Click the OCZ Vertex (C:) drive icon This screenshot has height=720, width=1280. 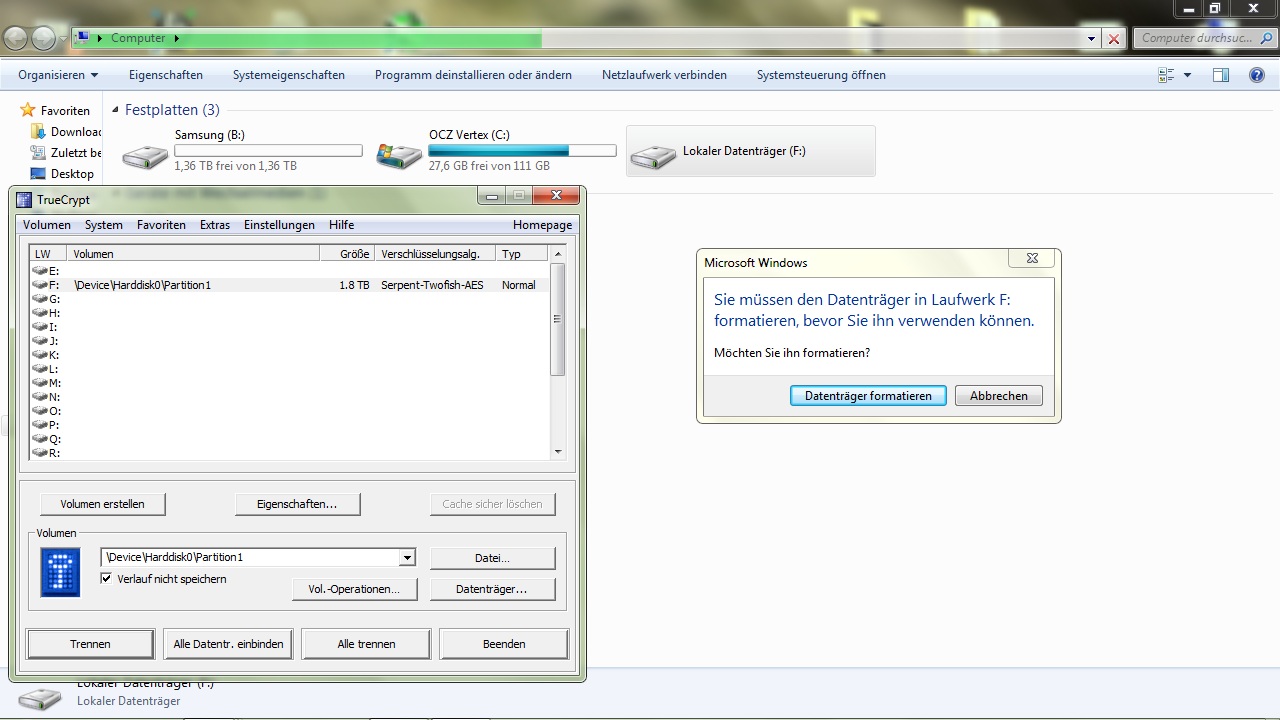point(399,156)
